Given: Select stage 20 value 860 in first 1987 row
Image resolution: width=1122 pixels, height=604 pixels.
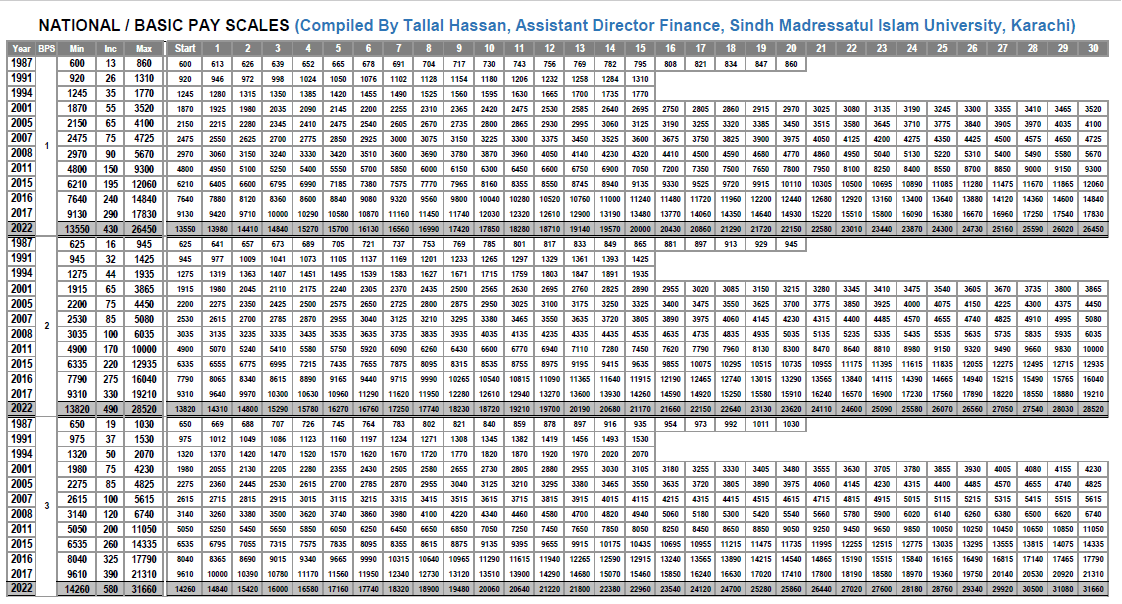Looking at the screenshot, I should coord(791,64).
